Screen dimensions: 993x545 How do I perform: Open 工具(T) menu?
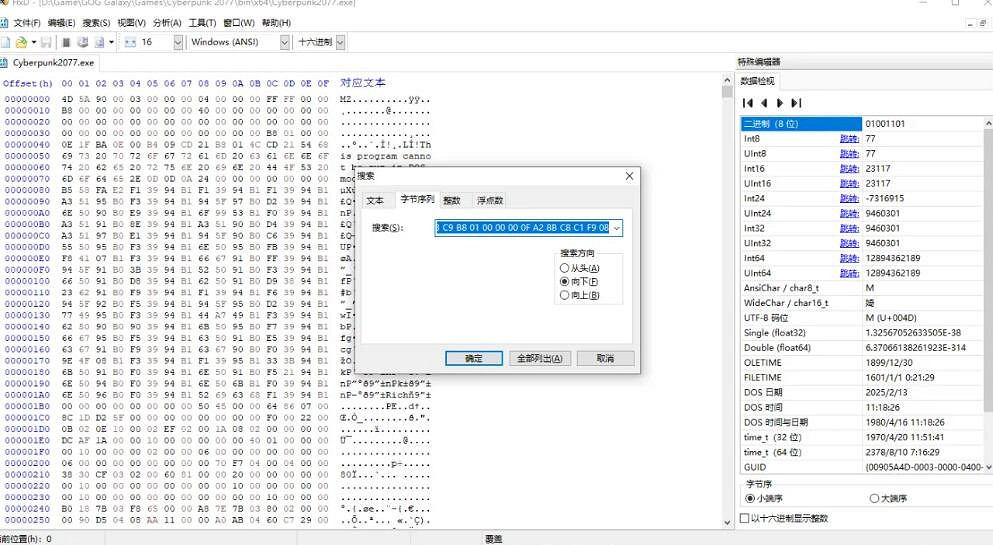(x=202, y=23)
